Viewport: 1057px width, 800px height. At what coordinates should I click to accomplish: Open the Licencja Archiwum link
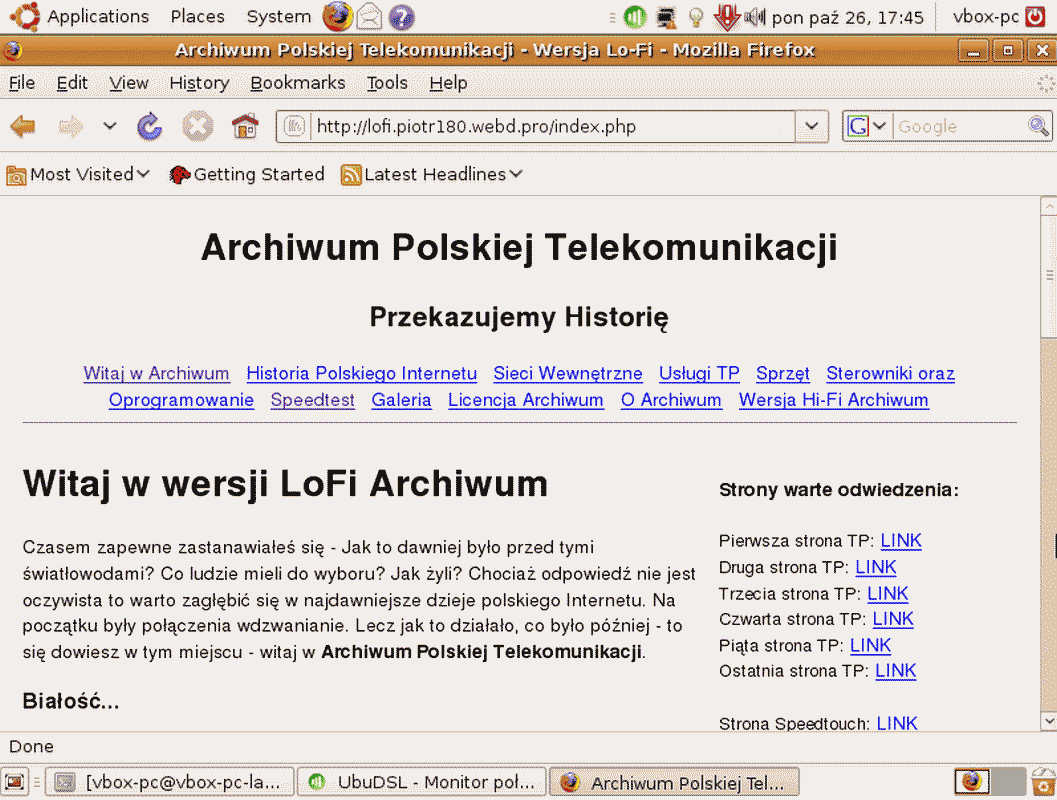[x=526, y=400]
